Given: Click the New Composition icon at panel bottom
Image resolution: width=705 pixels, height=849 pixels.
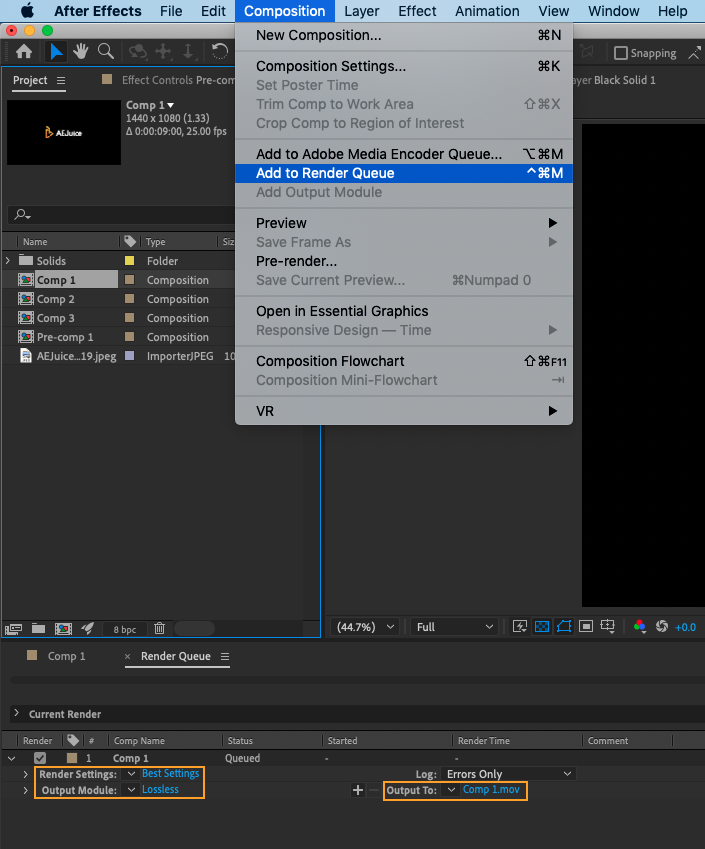Looking at the screenshot, I should 63,628.
